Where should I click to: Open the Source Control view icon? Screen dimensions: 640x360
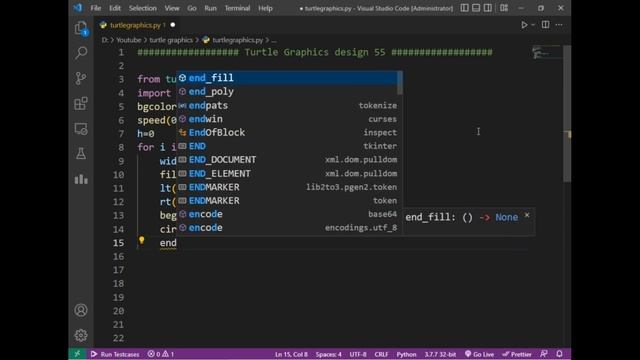coord(81,78)
